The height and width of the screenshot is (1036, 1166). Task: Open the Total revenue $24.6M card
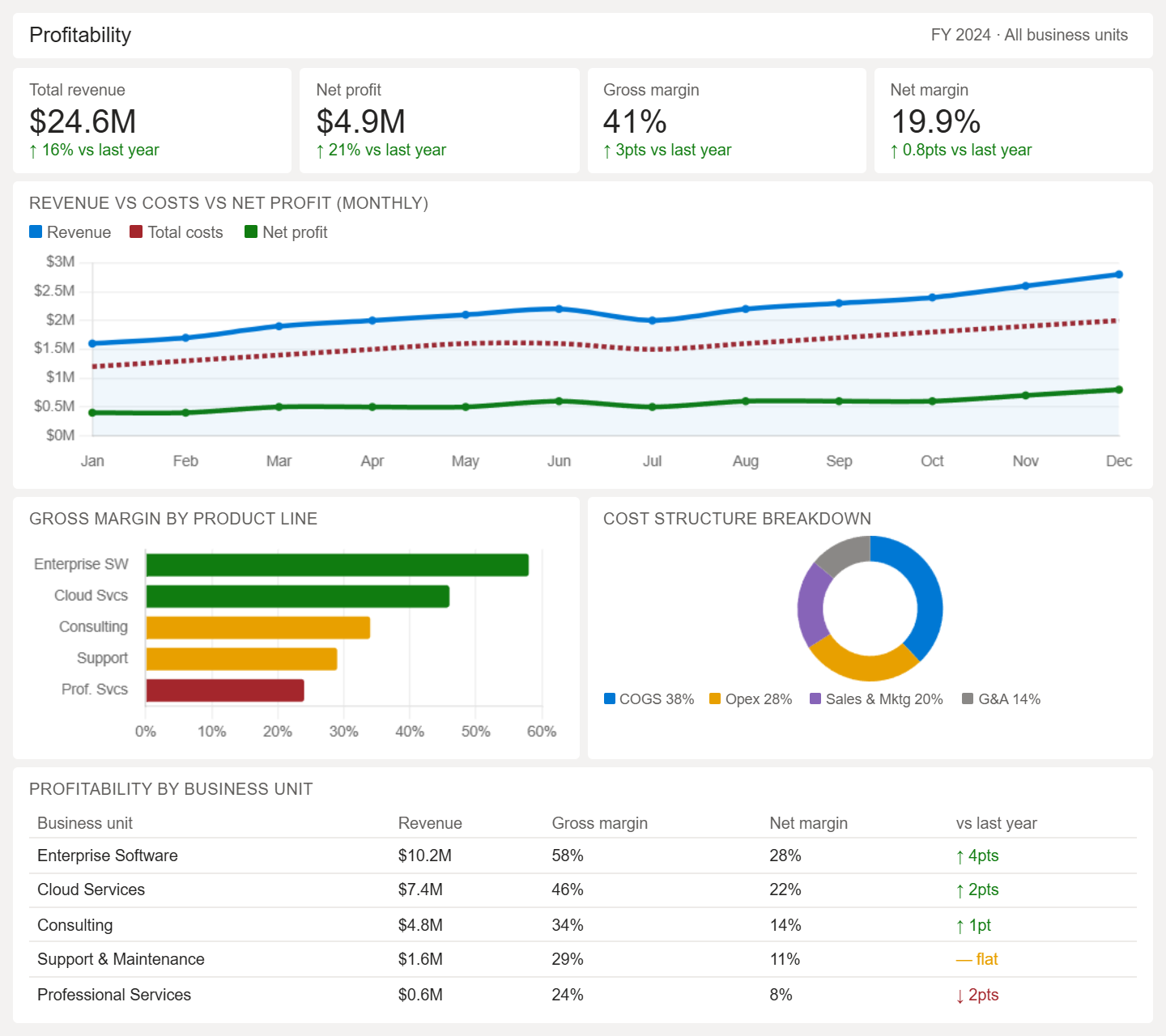click(152, 121)
